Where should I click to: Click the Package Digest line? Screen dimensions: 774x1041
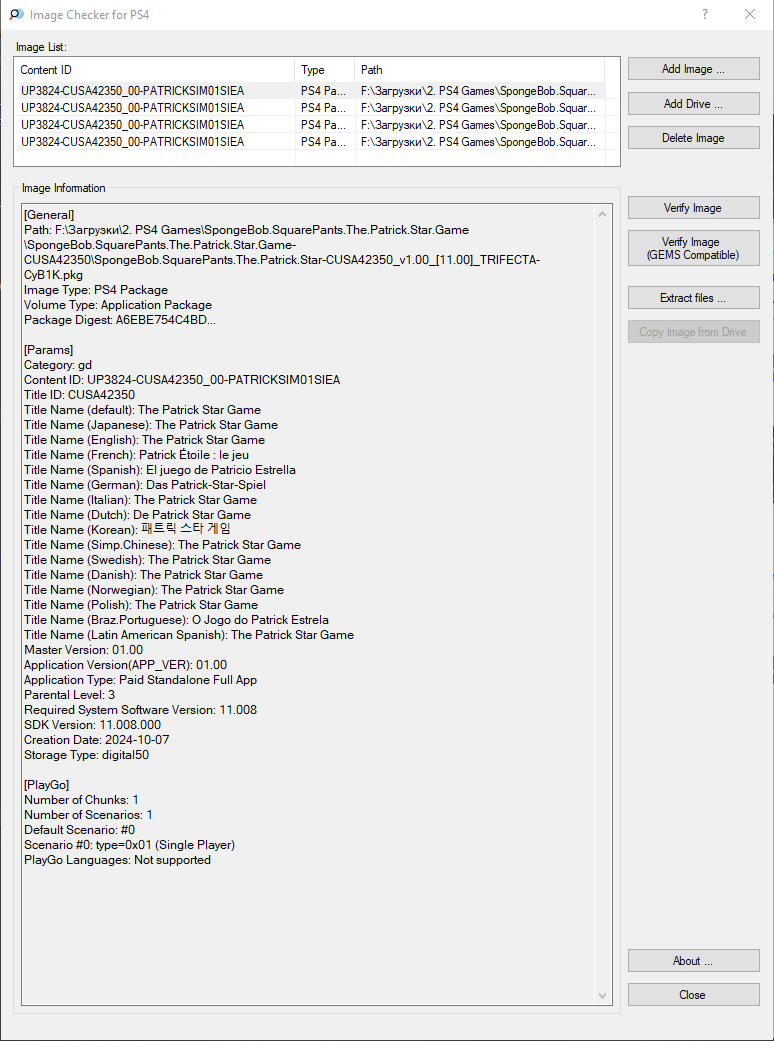119,320
